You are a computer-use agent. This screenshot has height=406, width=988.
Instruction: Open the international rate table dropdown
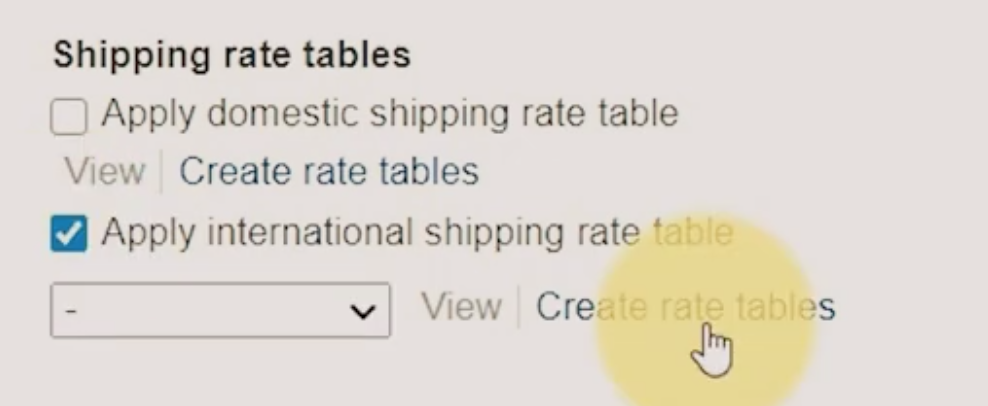[221, 310]
